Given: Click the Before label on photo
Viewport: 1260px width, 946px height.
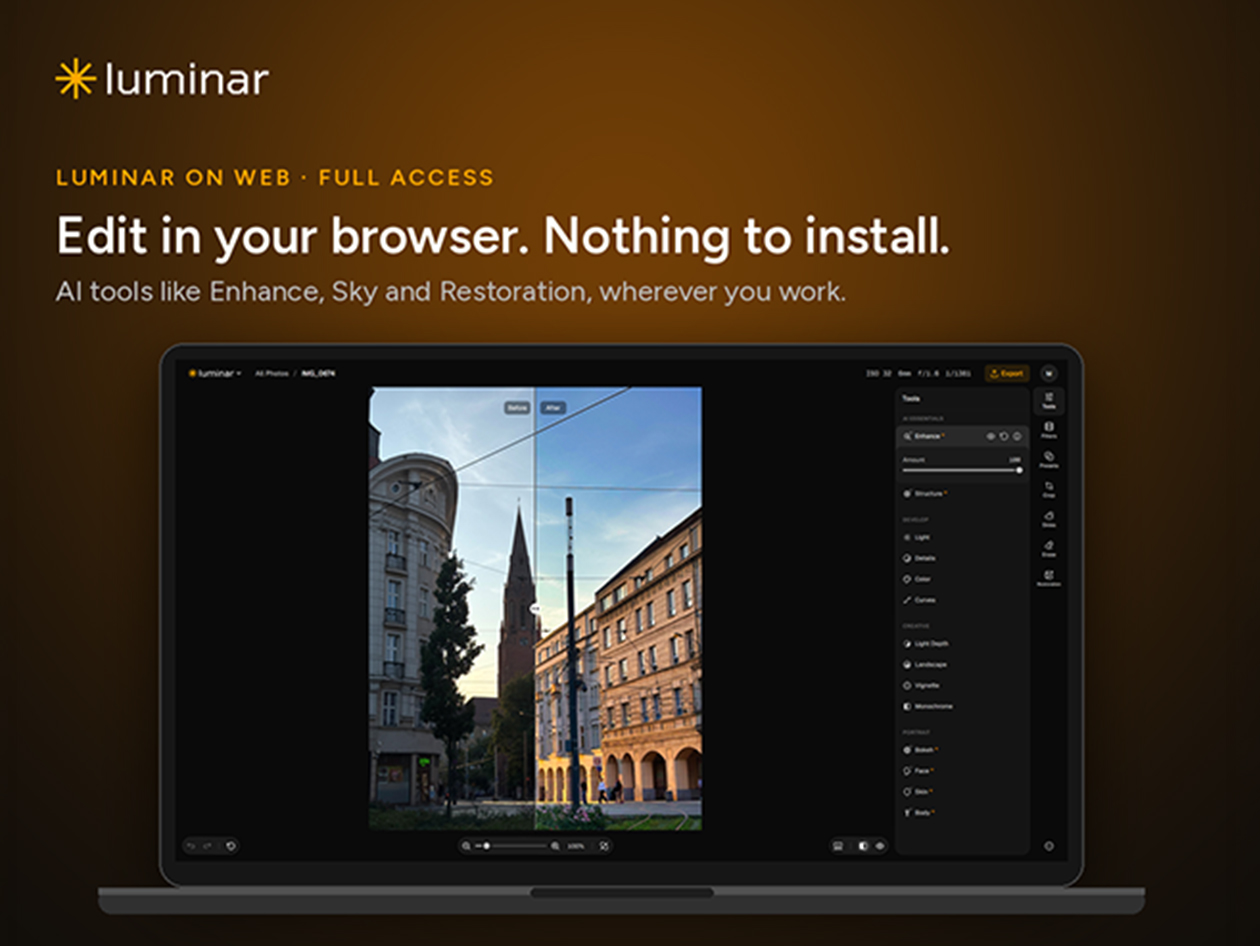Looking at the screenshot, I should [517, 408].
